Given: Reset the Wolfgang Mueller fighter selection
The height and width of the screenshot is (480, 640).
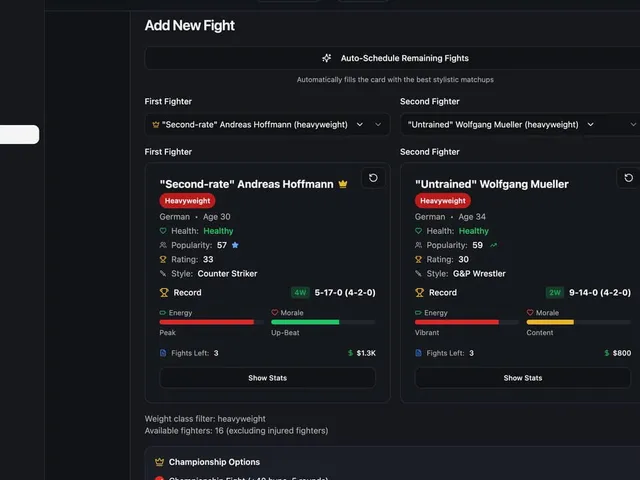Looking at the screenshot, I should point(628,178).
